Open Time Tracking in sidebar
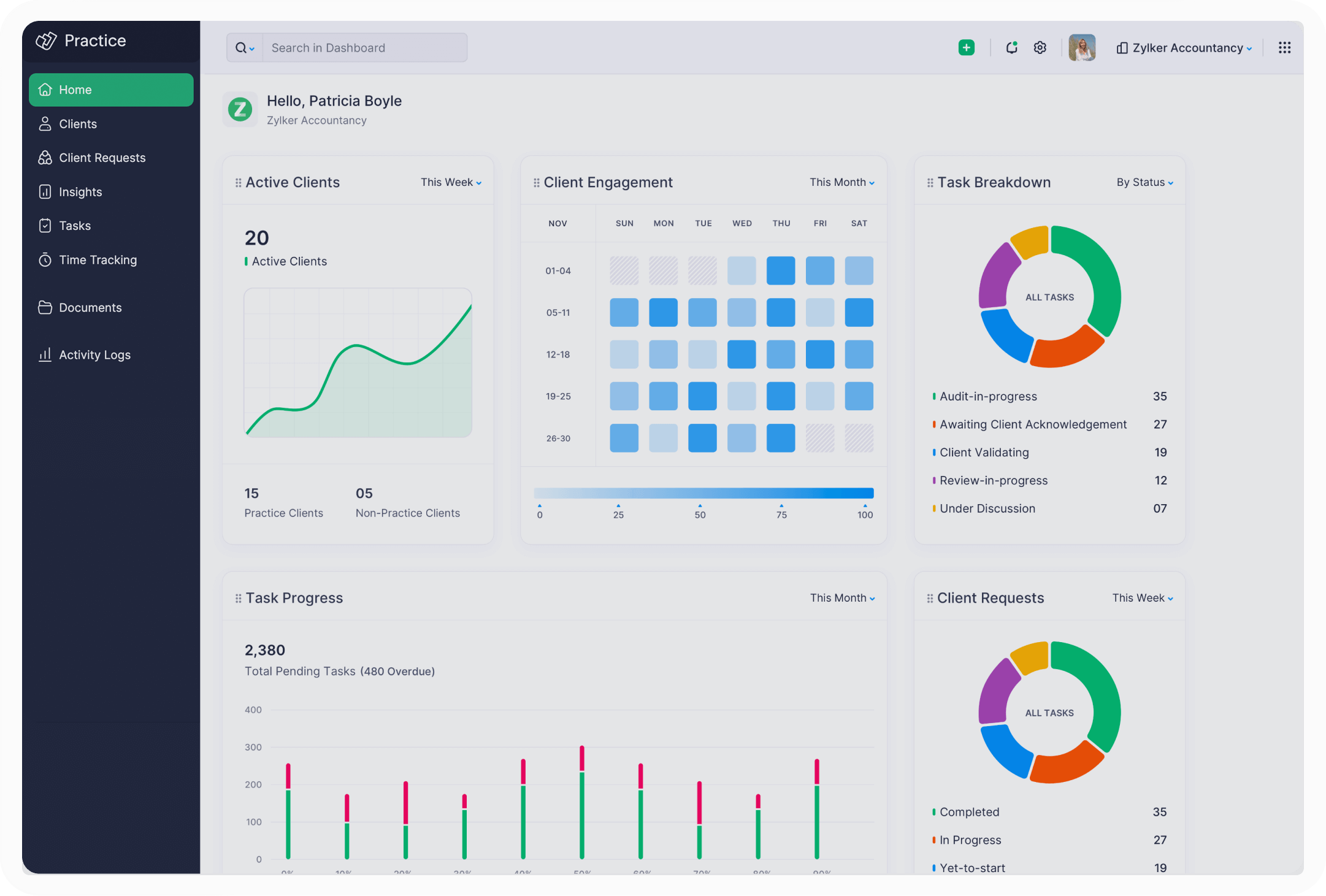 tap(98, 260)
